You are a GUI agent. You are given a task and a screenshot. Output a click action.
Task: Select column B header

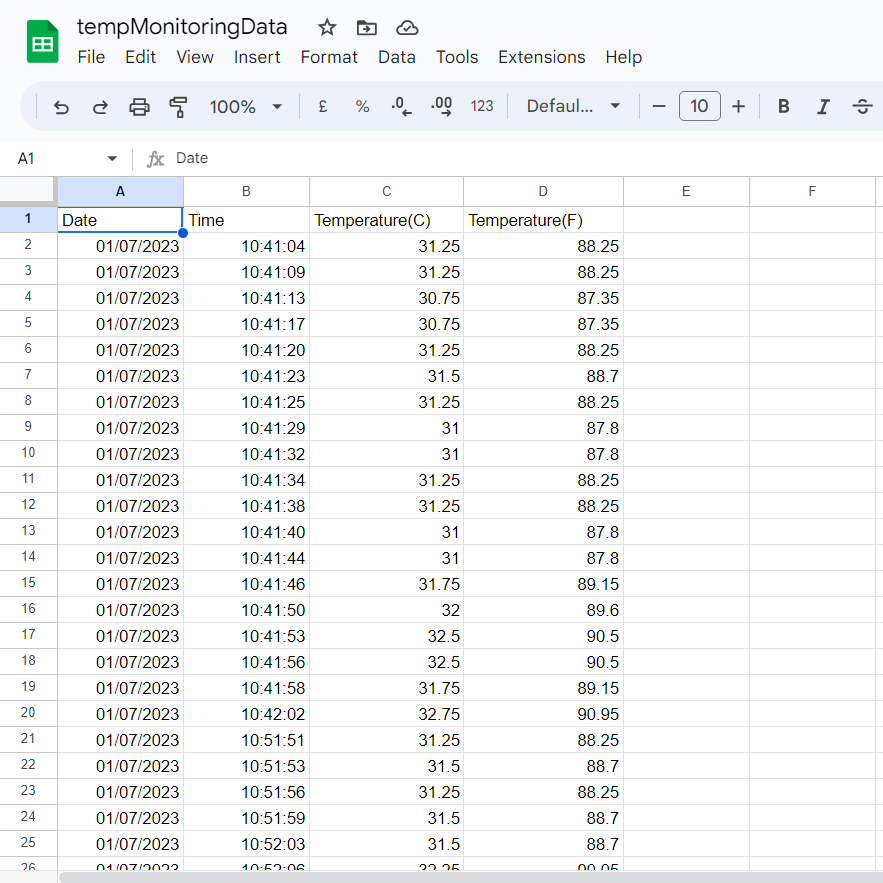(x=246, y=191)
